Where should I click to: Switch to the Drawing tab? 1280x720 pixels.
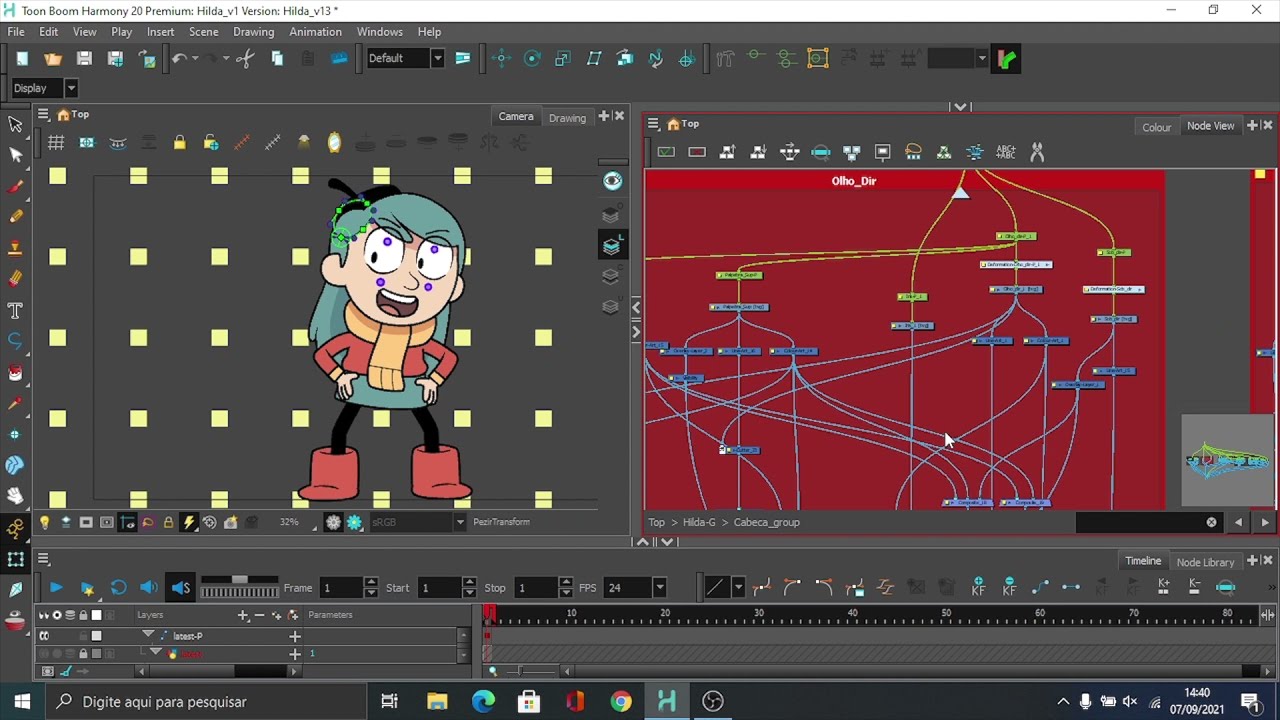coord(567,118)
